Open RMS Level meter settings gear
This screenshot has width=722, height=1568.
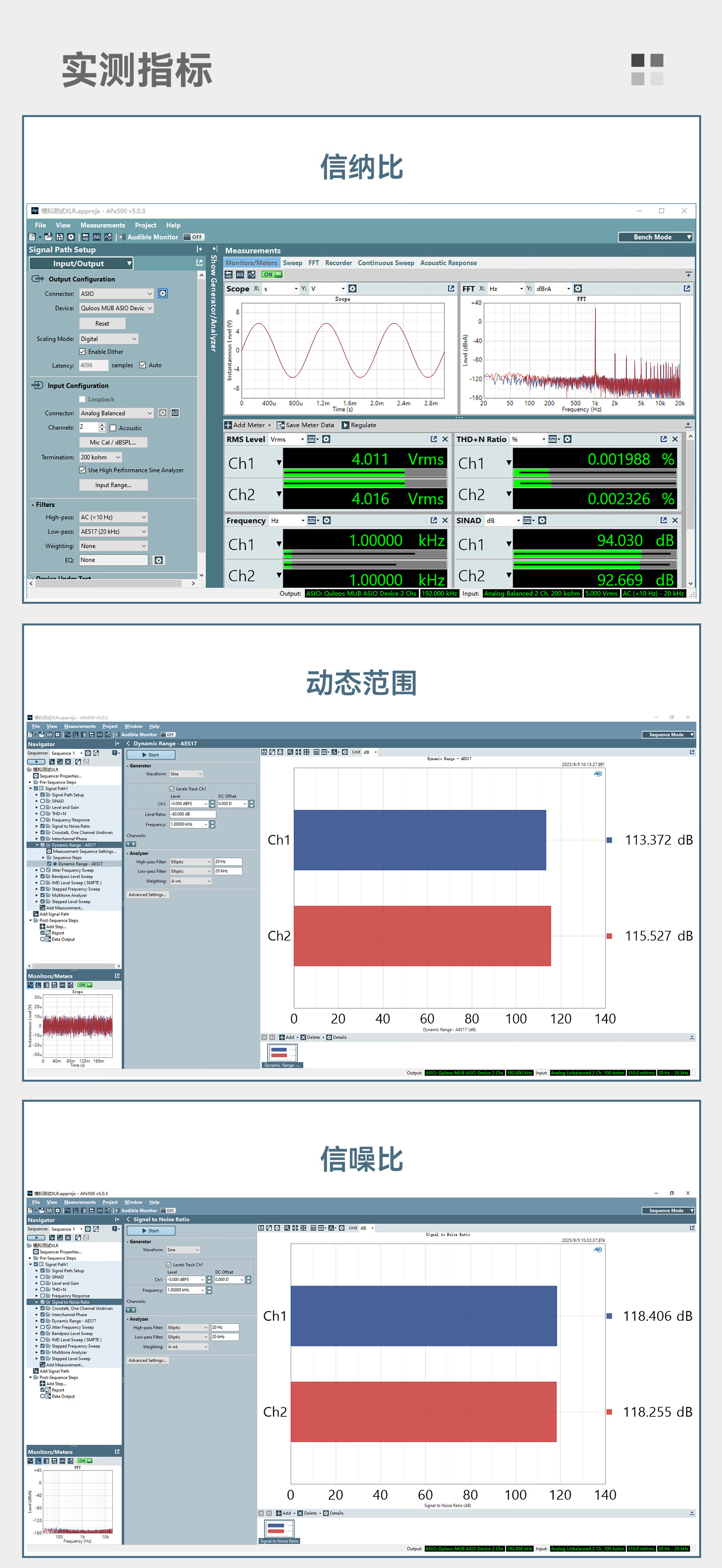[x=326, y=439]
